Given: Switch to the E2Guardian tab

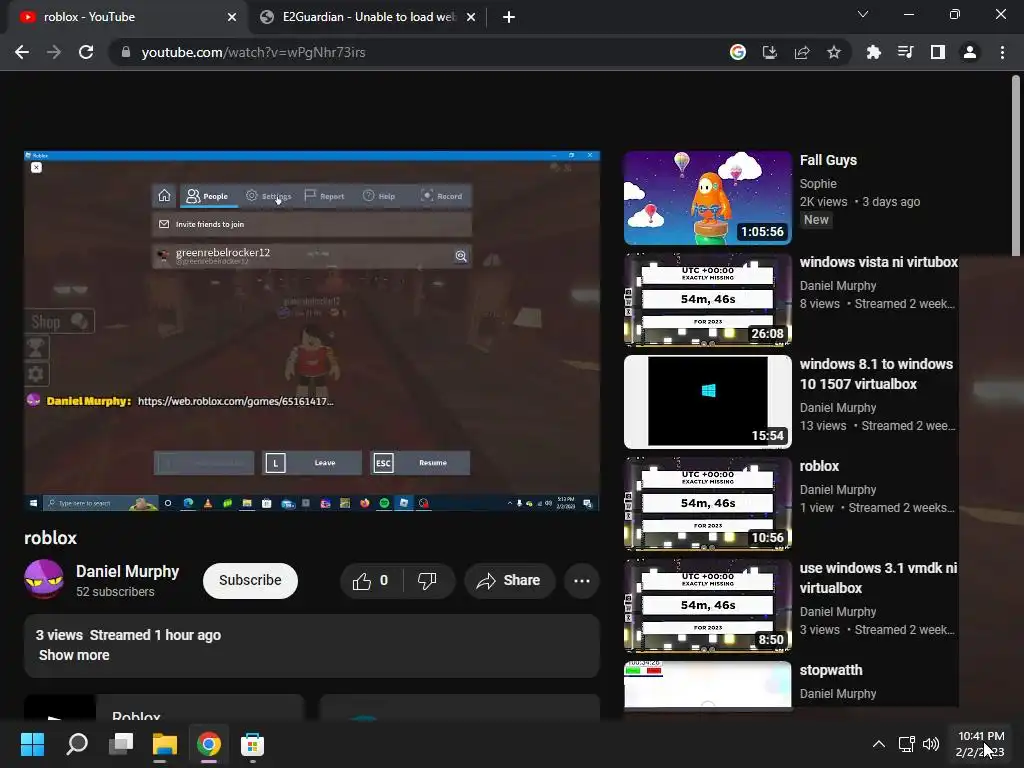Looking at the screenshot, I should click(x=369, y=17).
